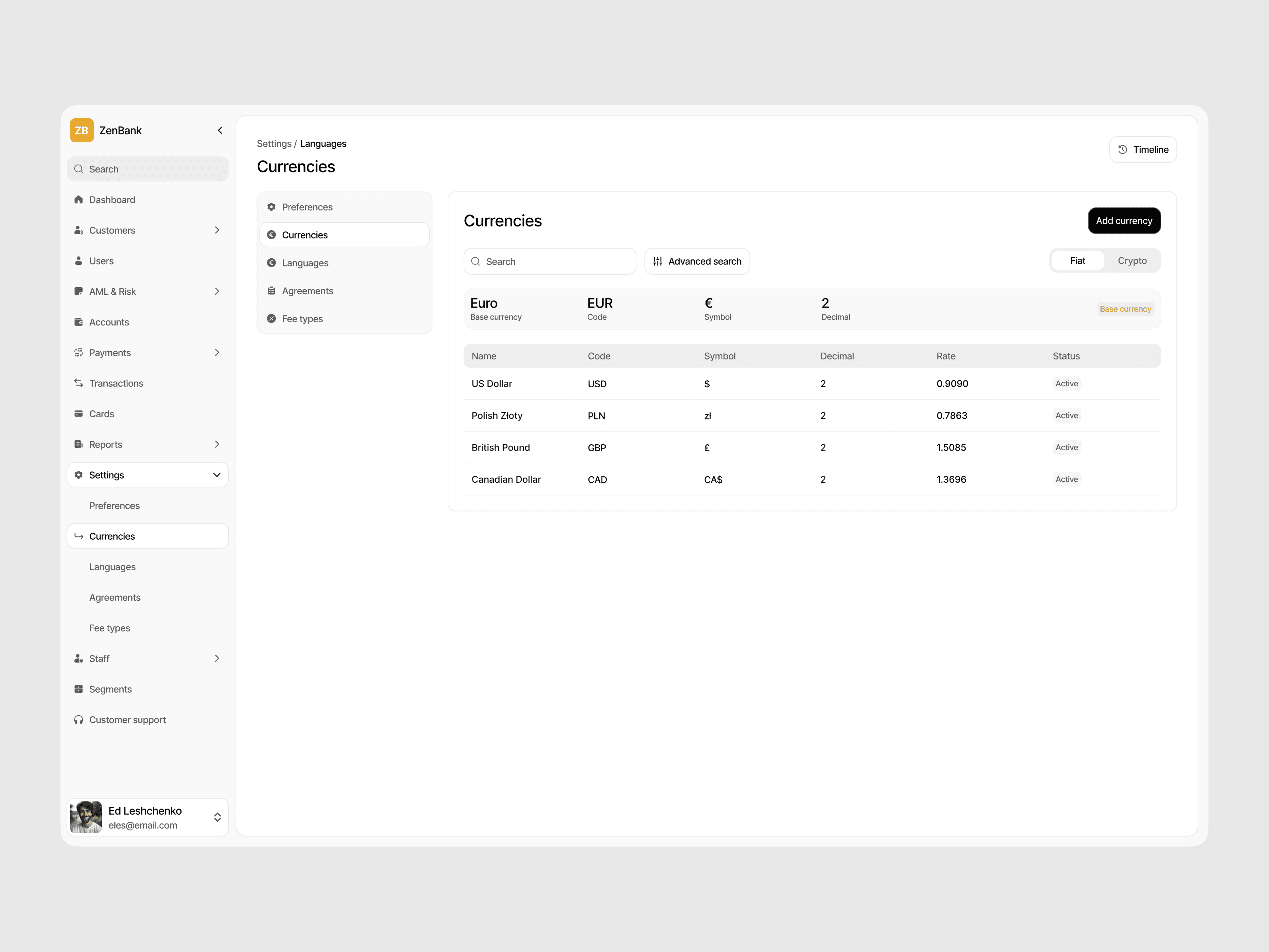Expand the Customers submenu chevron

(x=217, y=230)
